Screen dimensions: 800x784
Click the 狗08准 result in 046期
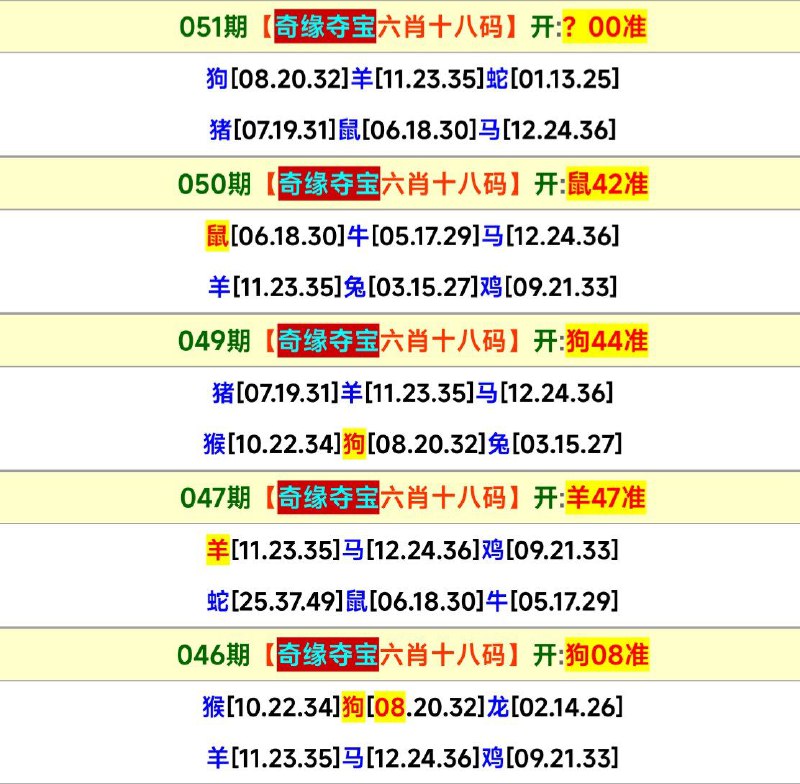coord(607,654)
